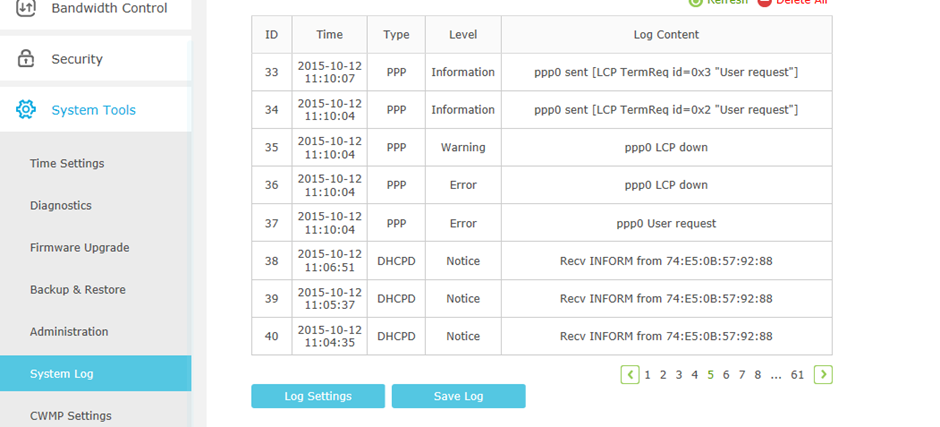The image size is (940, 427).
Task: Click the green Refresh icon
Action: [695, 2]
